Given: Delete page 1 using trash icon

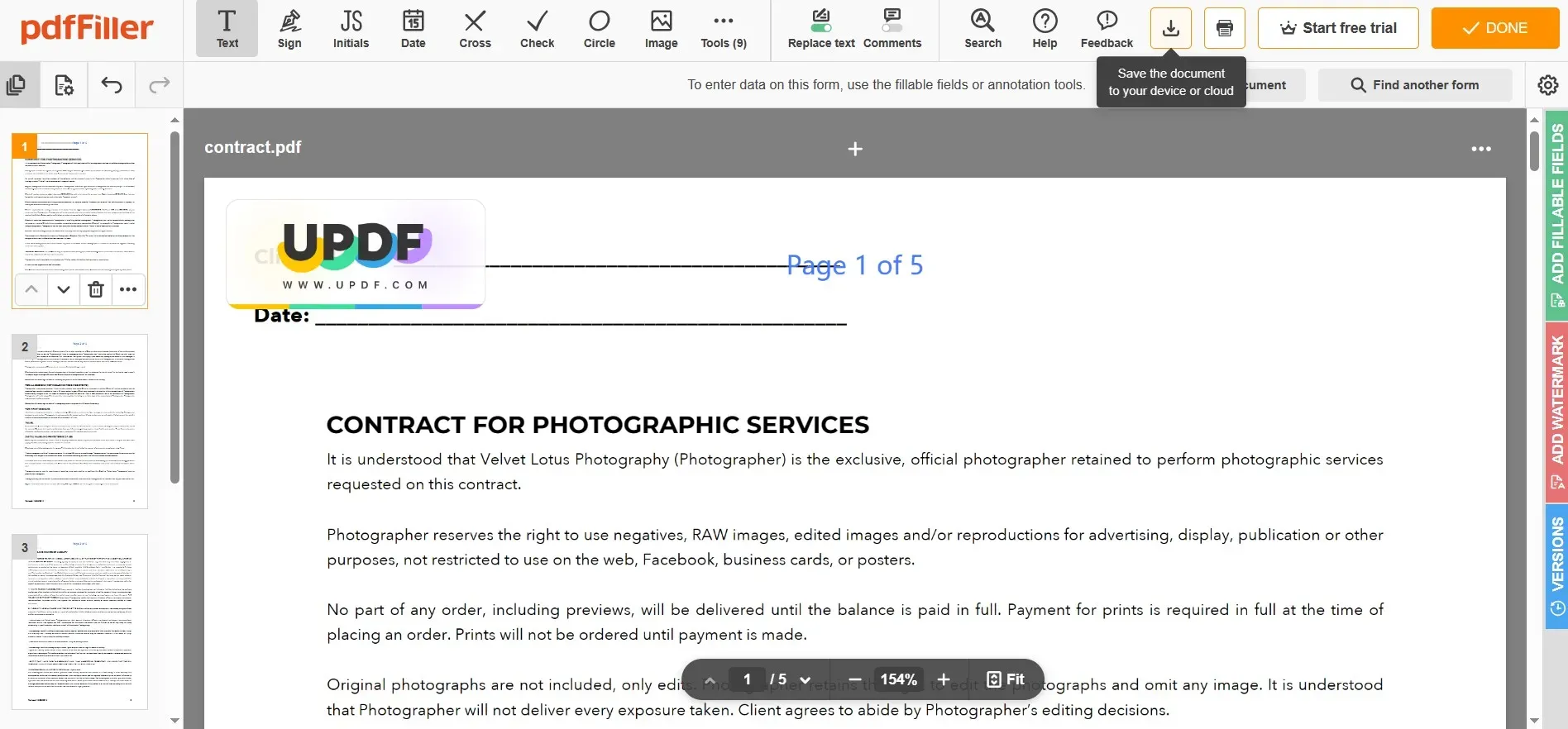Looking at the screenshot, I should tap(96, 289).
